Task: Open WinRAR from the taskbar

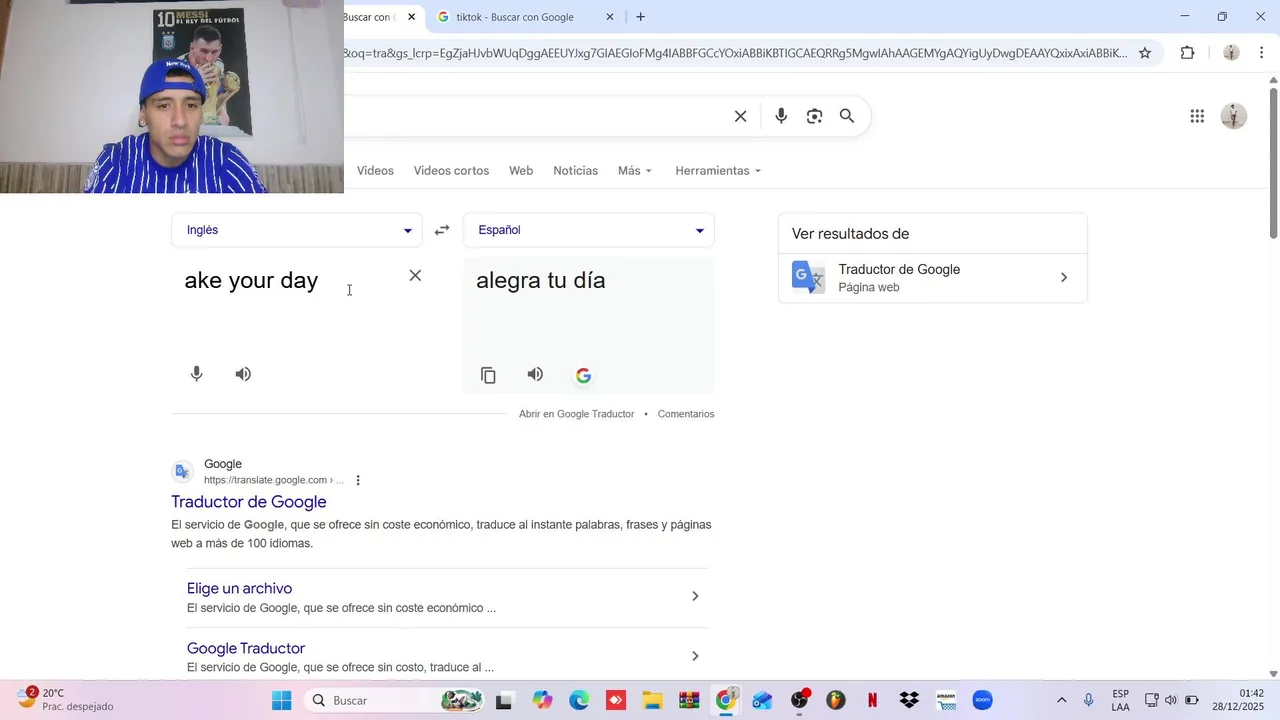Action: [x=689, y=700]
